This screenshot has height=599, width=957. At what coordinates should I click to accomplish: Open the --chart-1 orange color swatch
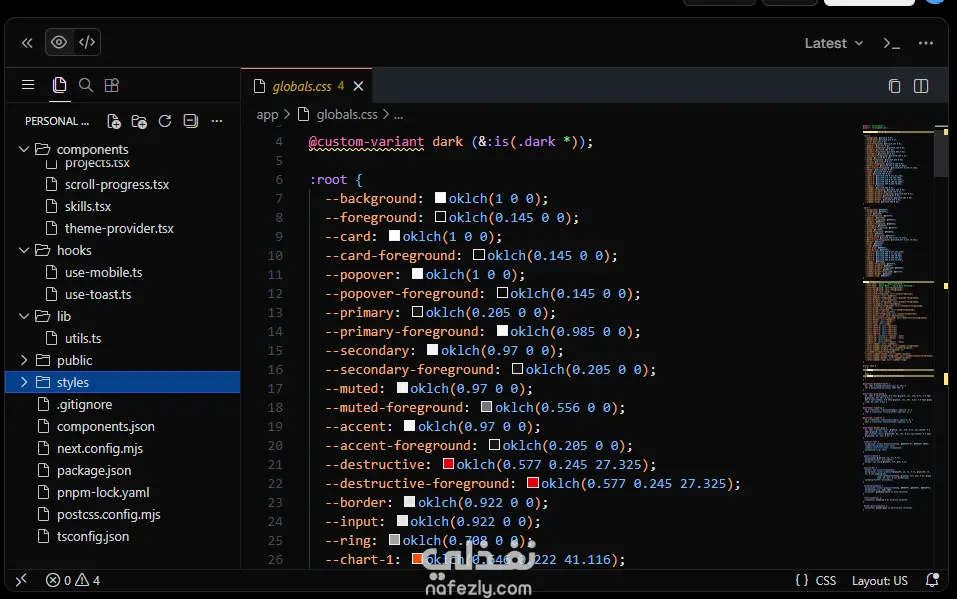click(x=417, y=558)
